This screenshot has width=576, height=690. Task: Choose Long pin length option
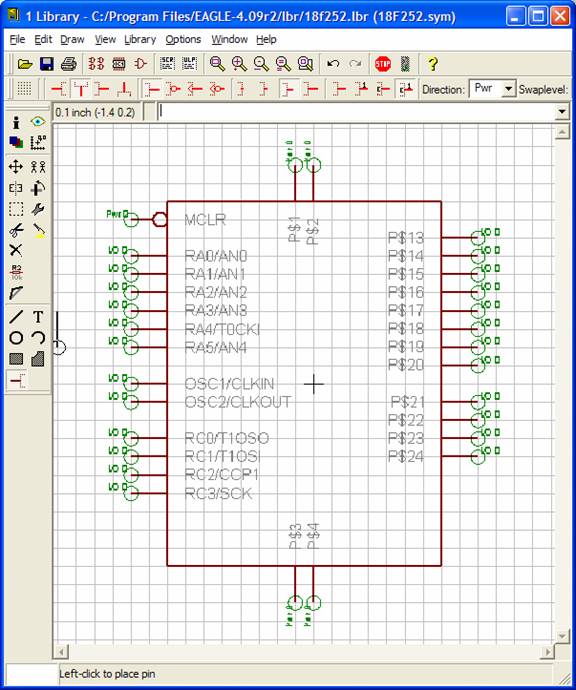(x=312, y=89)
